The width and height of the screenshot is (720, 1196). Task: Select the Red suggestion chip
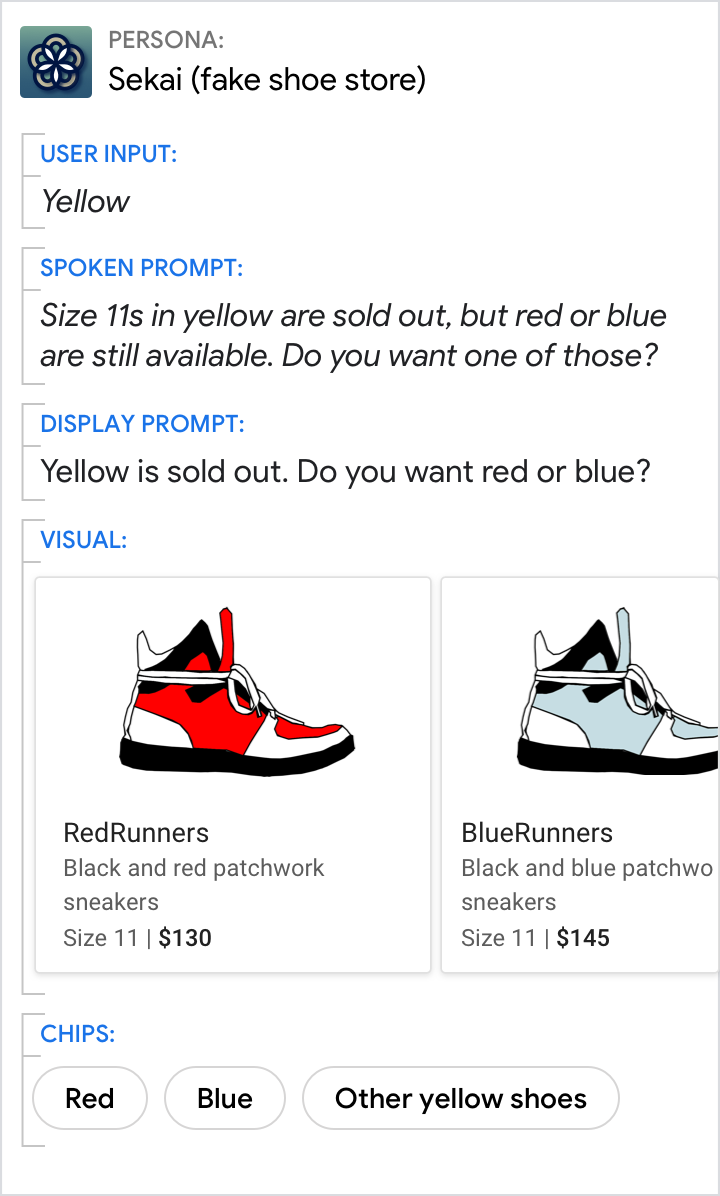pos(90,1099)
